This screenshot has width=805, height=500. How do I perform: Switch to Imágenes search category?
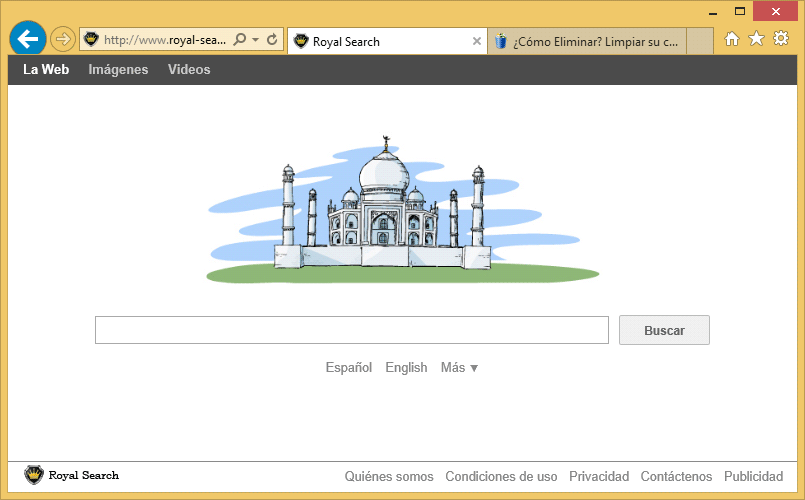point(118,70)
